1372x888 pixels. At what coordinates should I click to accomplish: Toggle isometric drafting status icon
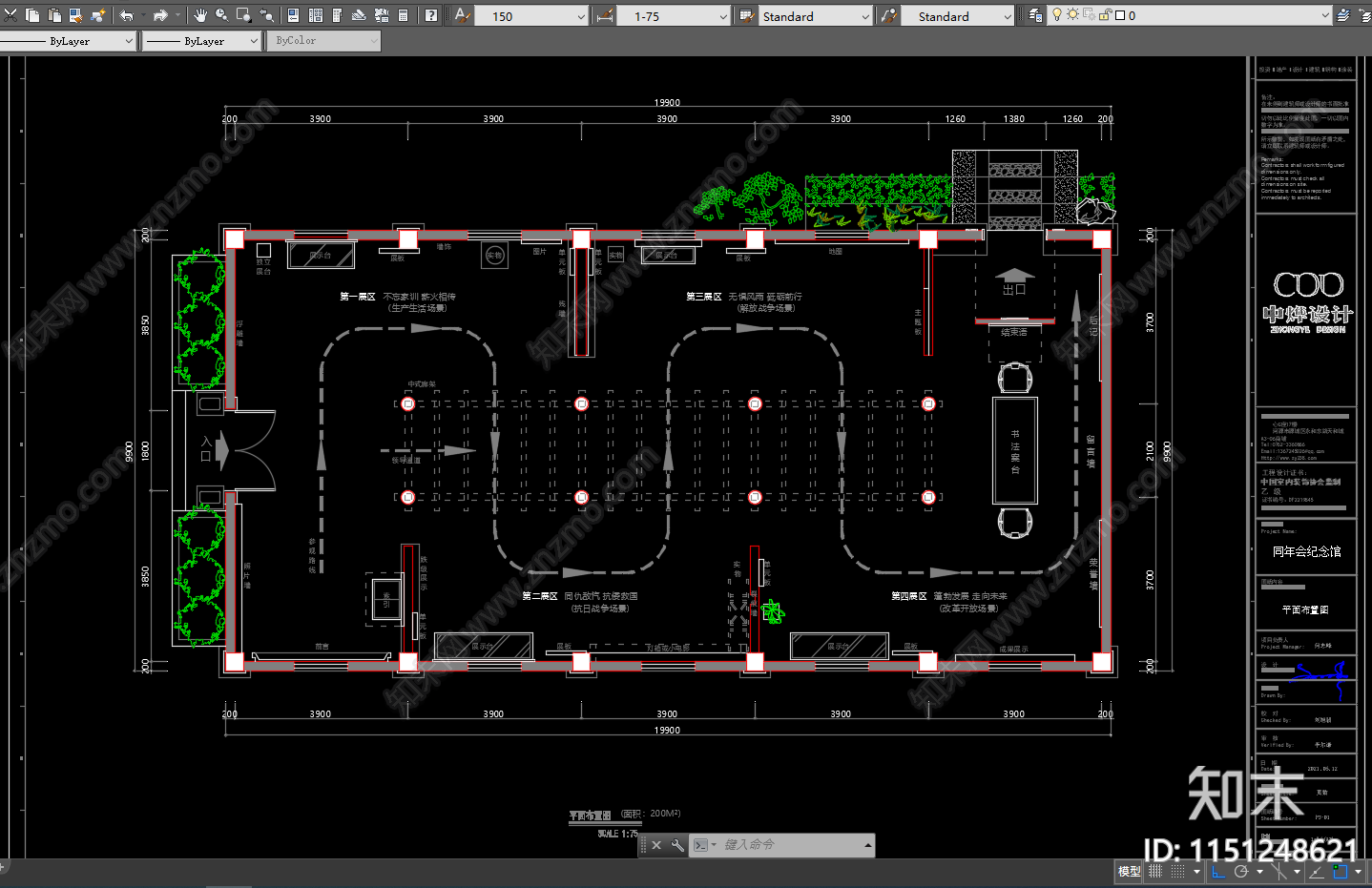(1279, 871)
